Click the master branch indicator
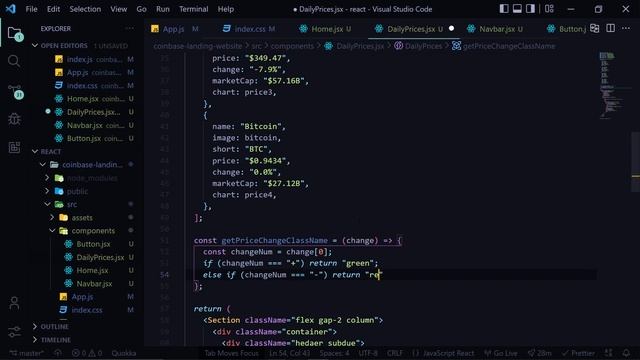 click(27, 353)
